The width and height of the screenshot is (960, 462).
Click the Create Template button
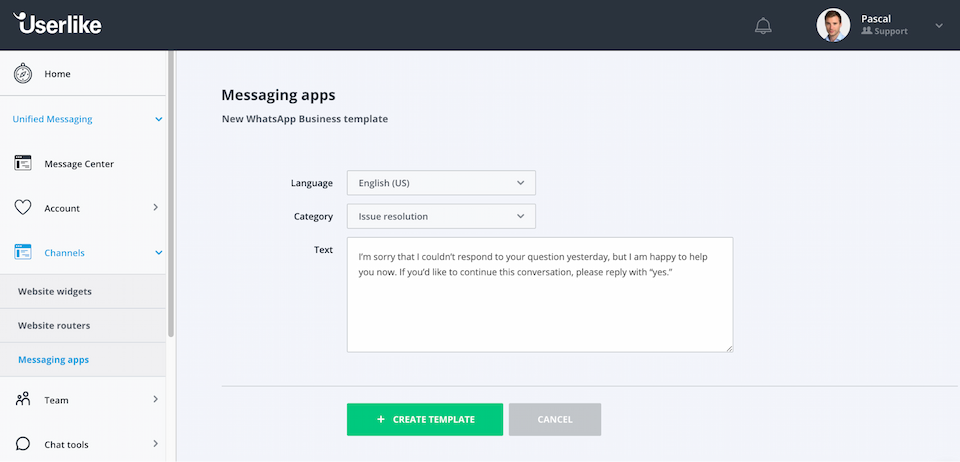pos(425,419)
